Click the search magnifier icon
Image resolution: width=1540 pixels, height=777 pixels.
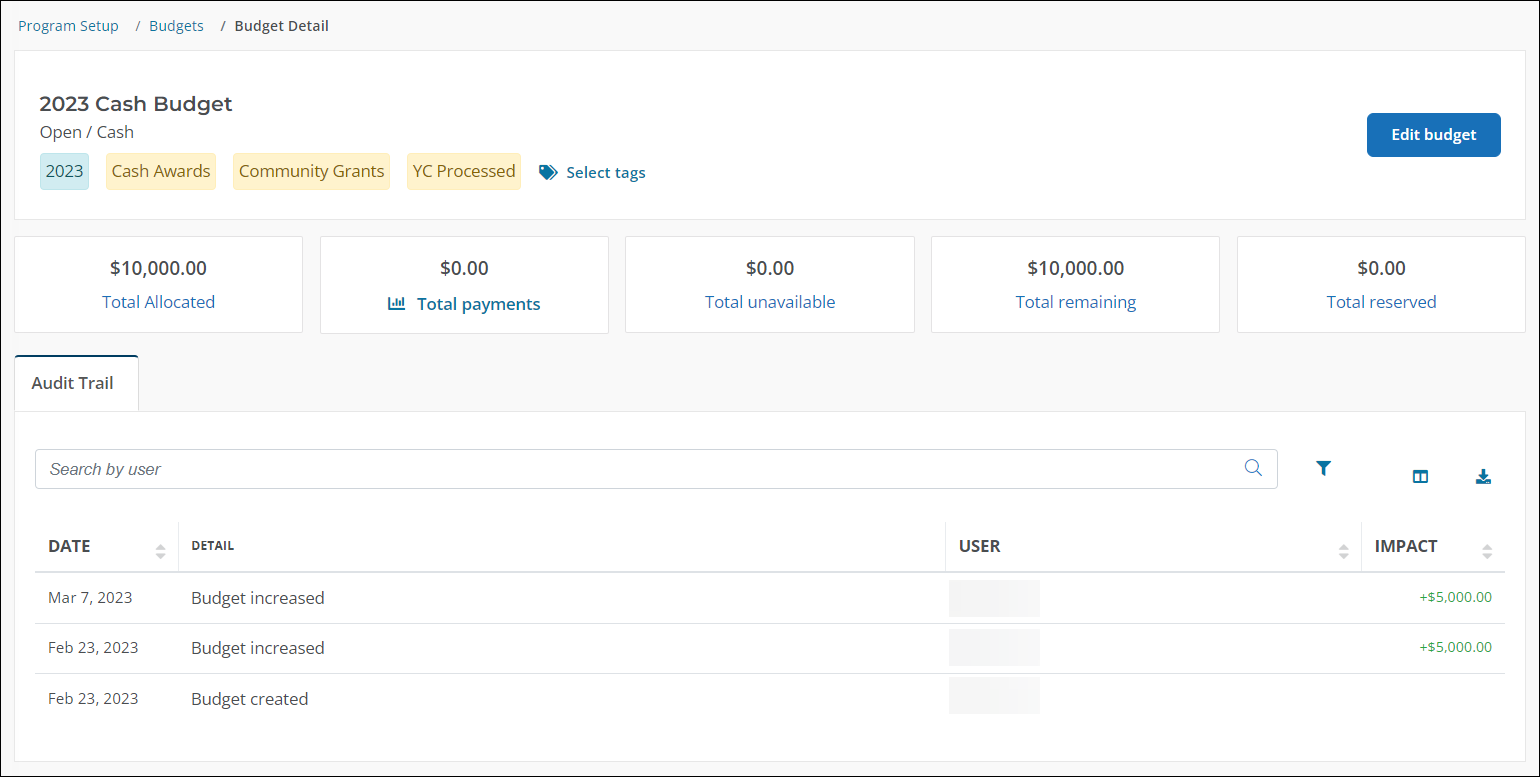[x=1253, y=468]
